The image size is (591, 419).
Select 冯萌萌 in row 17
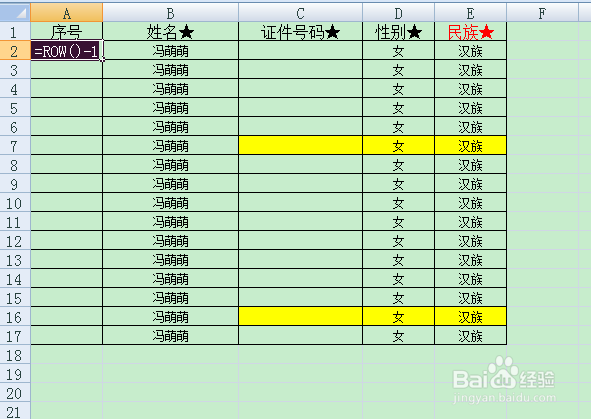point(170,336)
